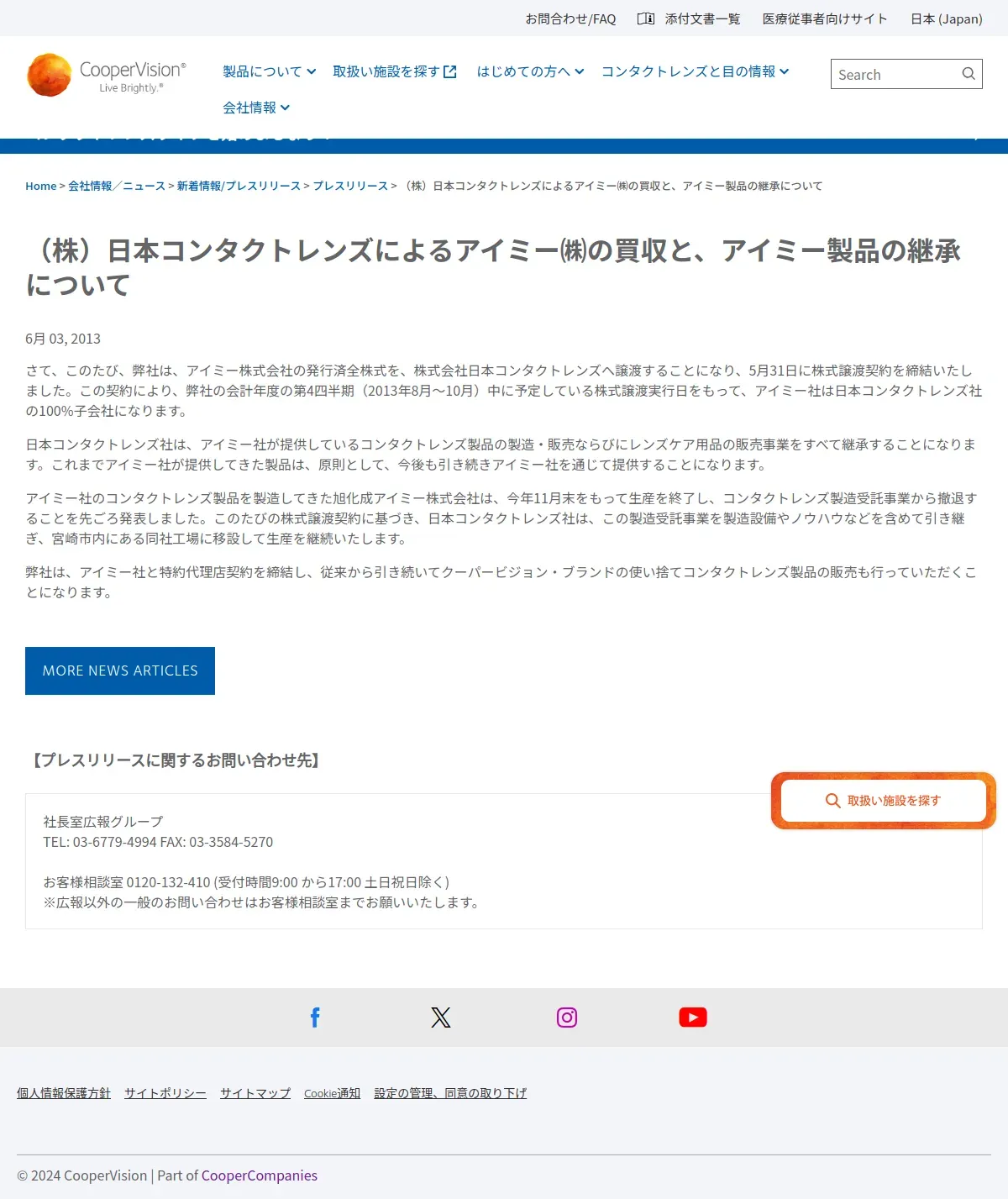Click the 社長室広報グループ contact text
This screenshot has width=1008, height=1199.
[103, 822]
